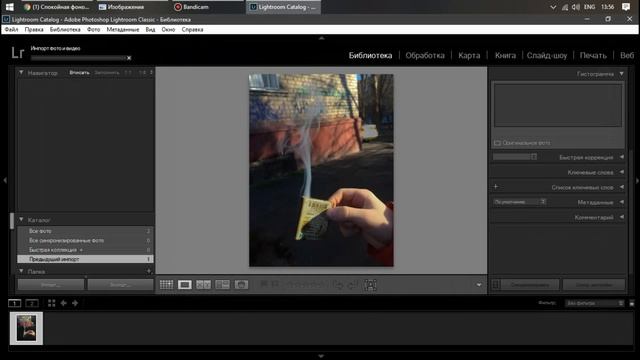The image size is (640, 360).
Task: Click filmstrip grid view shortcut icon
Action: (x=51, y=303)
